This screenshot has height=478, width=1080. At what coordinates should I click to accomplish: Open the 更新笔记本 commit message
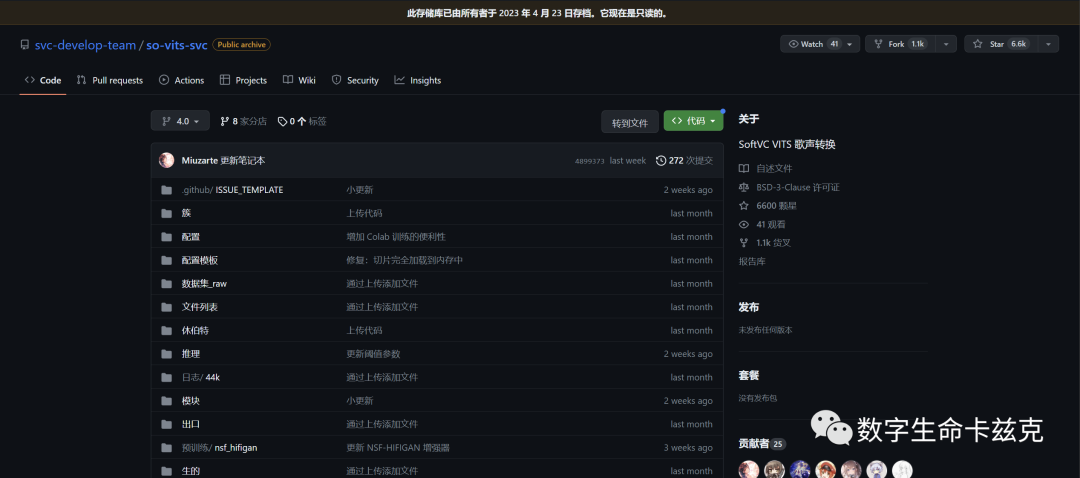pyautogui.click(x=242, y=160)
